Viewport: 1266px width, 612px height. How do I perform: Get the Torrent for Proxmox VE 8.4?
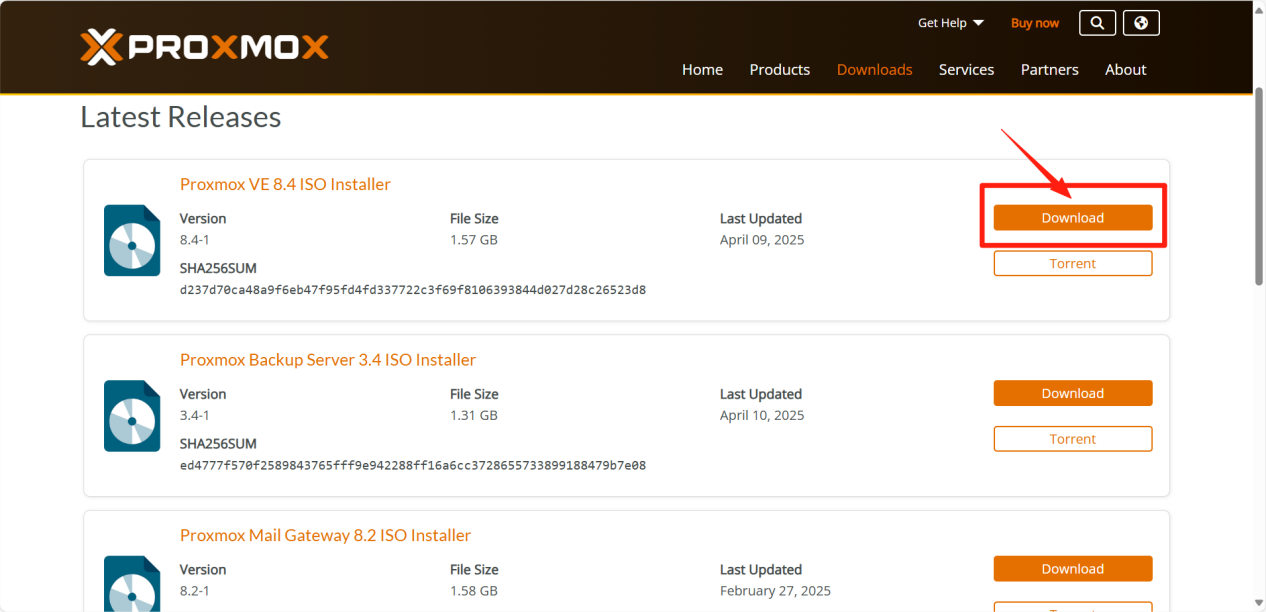tap(1073, 263)
